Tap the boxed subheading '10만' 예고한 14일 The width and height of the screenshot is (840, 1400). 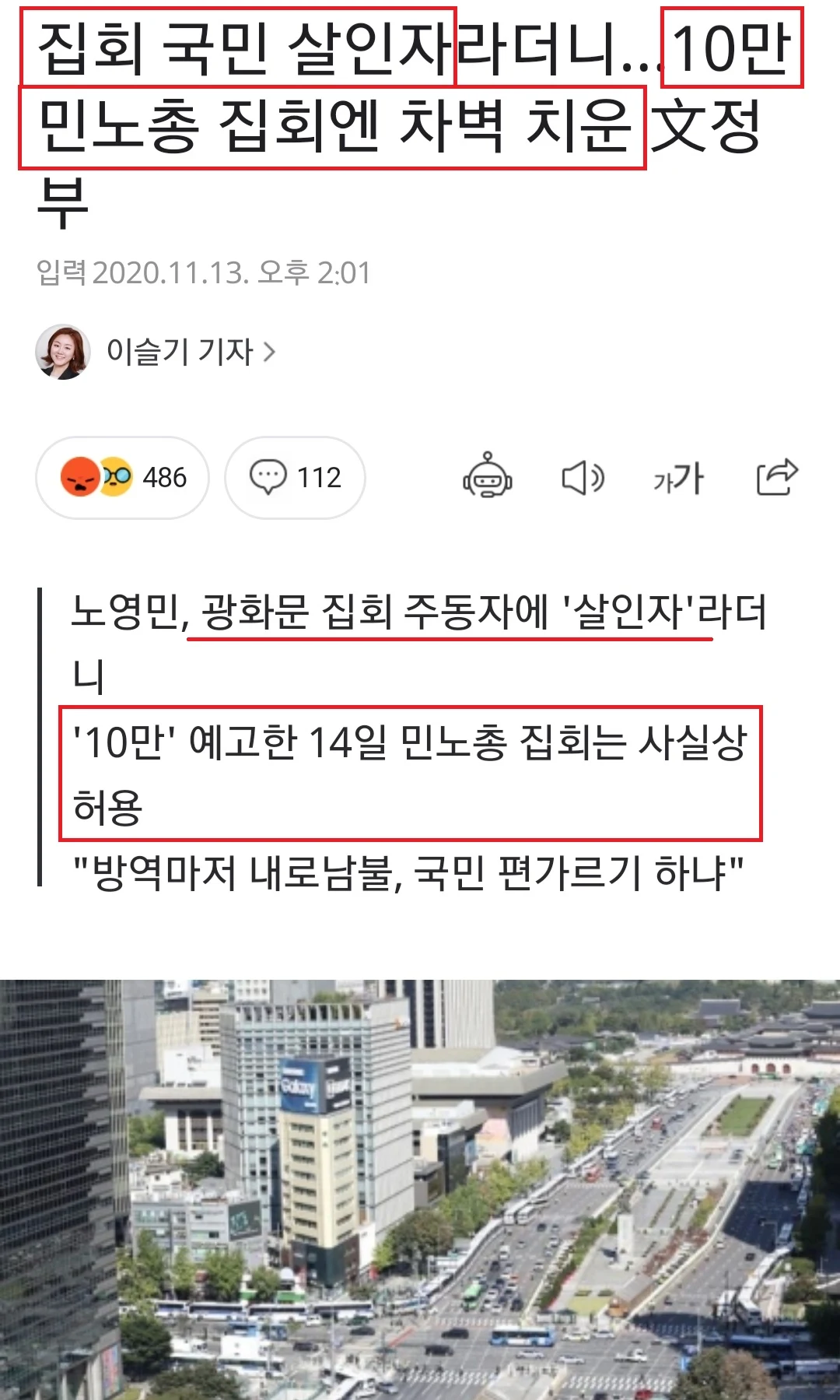411,774
